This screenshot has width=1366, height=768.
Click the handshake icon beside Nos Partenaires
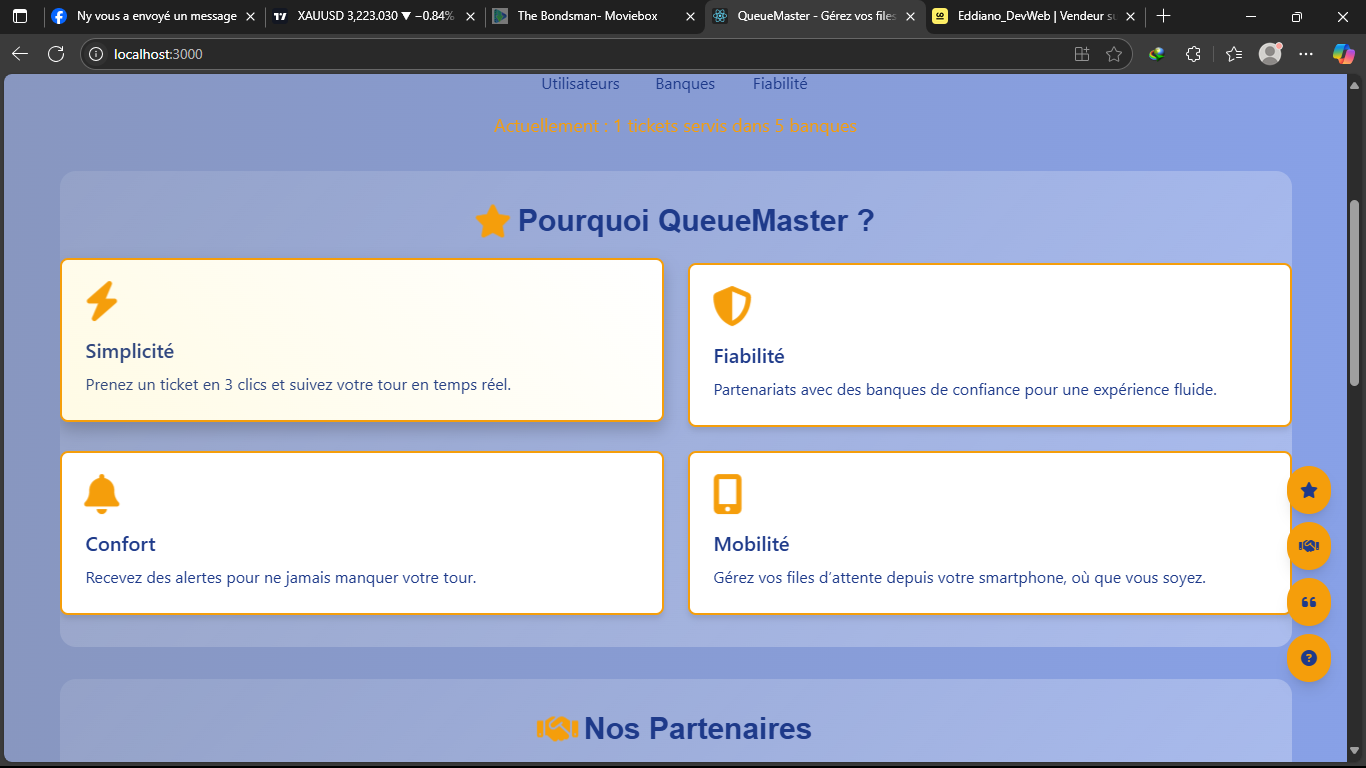tap(558, 729)
